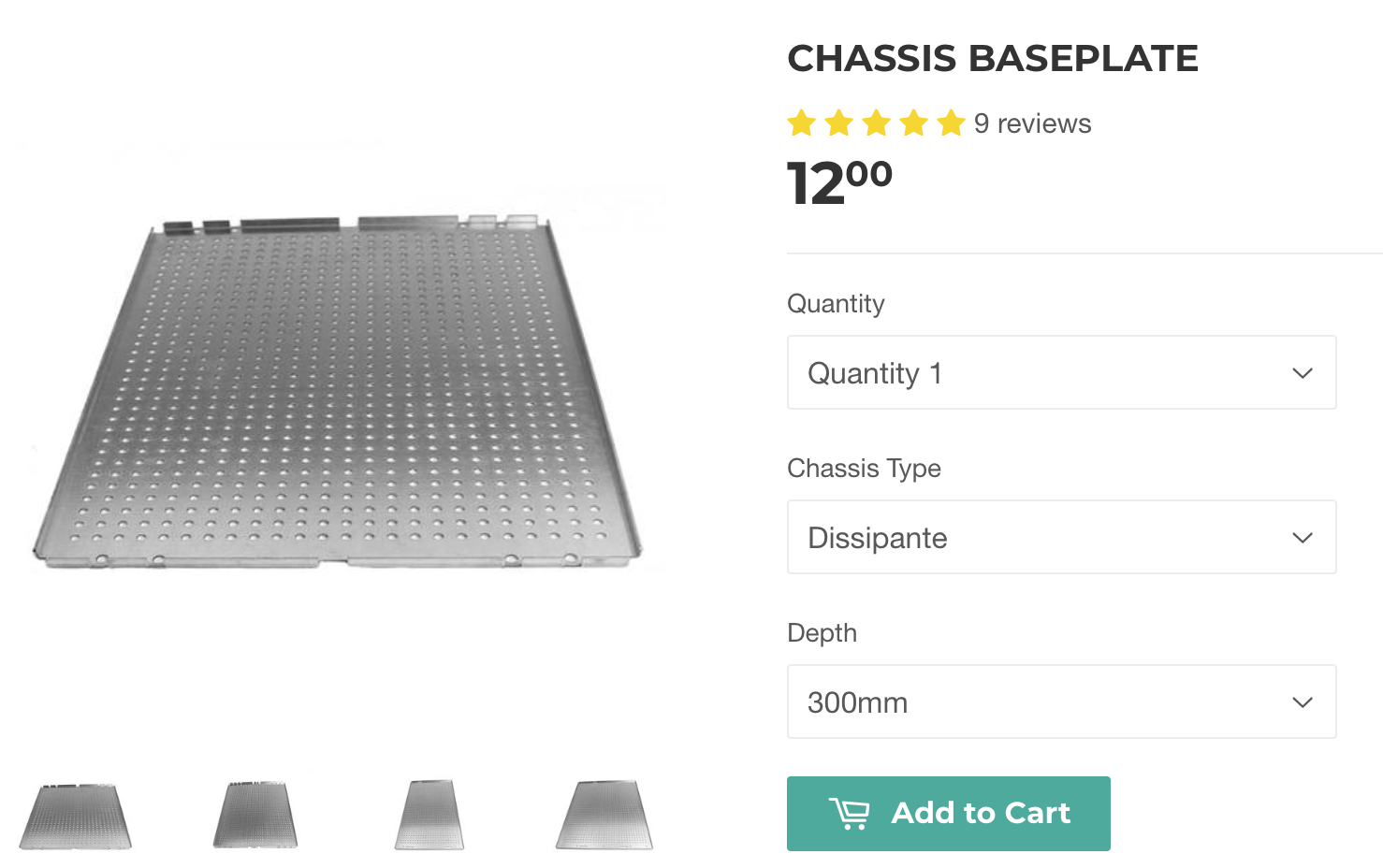The image size is (1383, 868).
Task: Click the fifth yellow rating star
Action: coord(952,123)
